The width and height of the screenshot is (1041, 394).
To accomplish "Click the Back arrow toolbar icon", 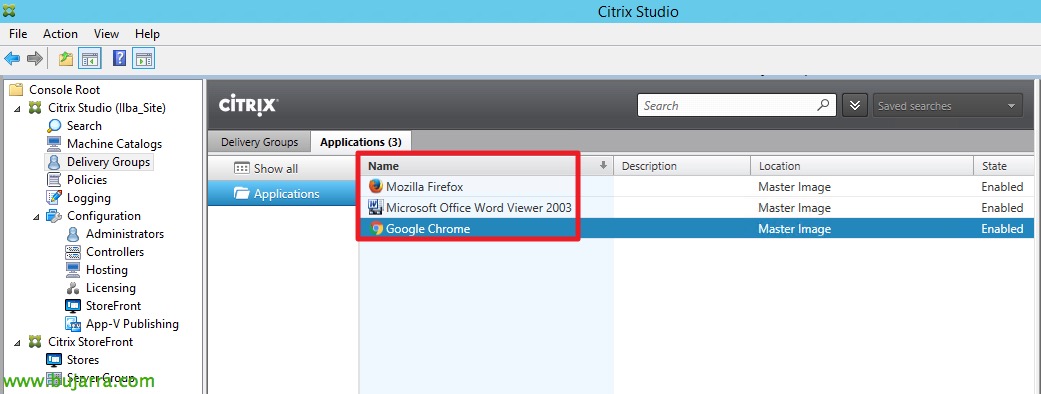I will (11, 59).
